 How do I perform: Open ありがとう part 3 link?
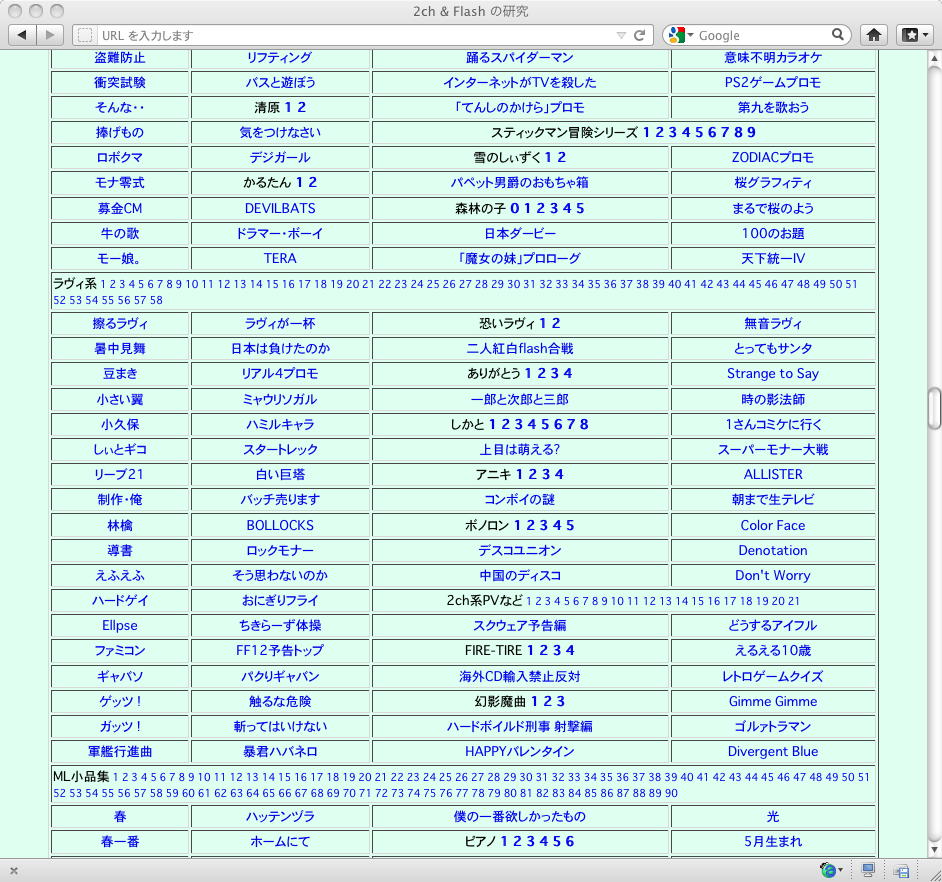point(555,374)
